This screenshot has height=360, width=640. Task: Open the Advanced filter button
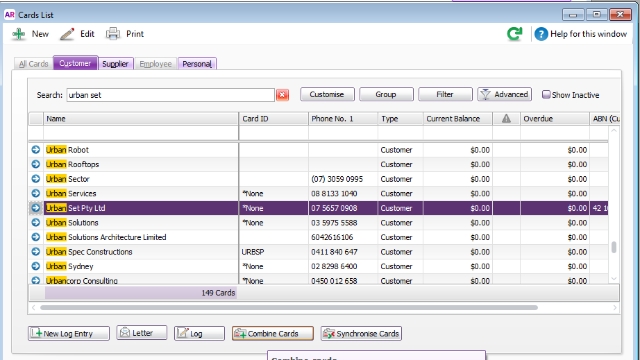tap(504, 94)
